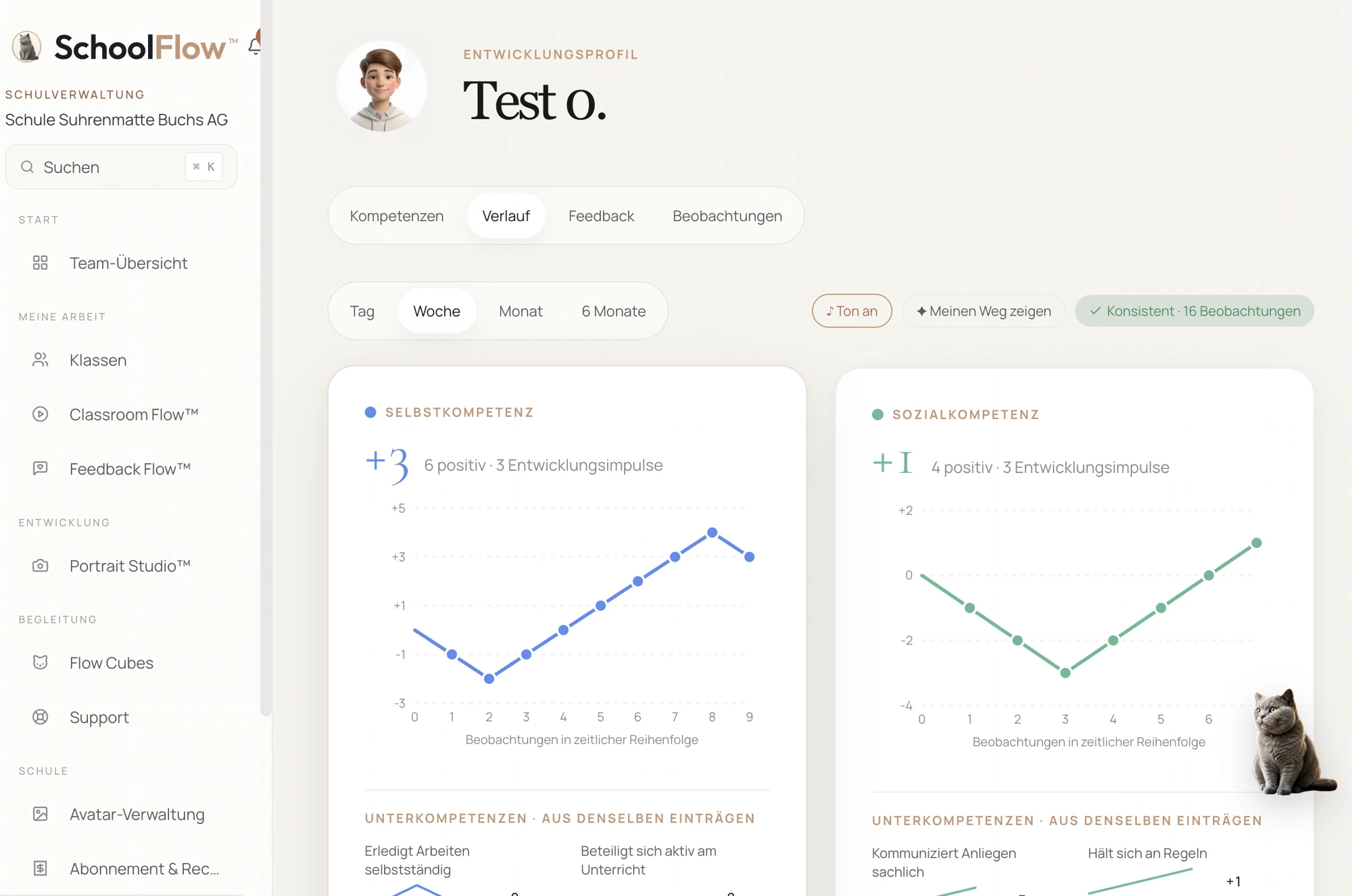Open Team-Übersicht in sidebar

pos(128,263)
